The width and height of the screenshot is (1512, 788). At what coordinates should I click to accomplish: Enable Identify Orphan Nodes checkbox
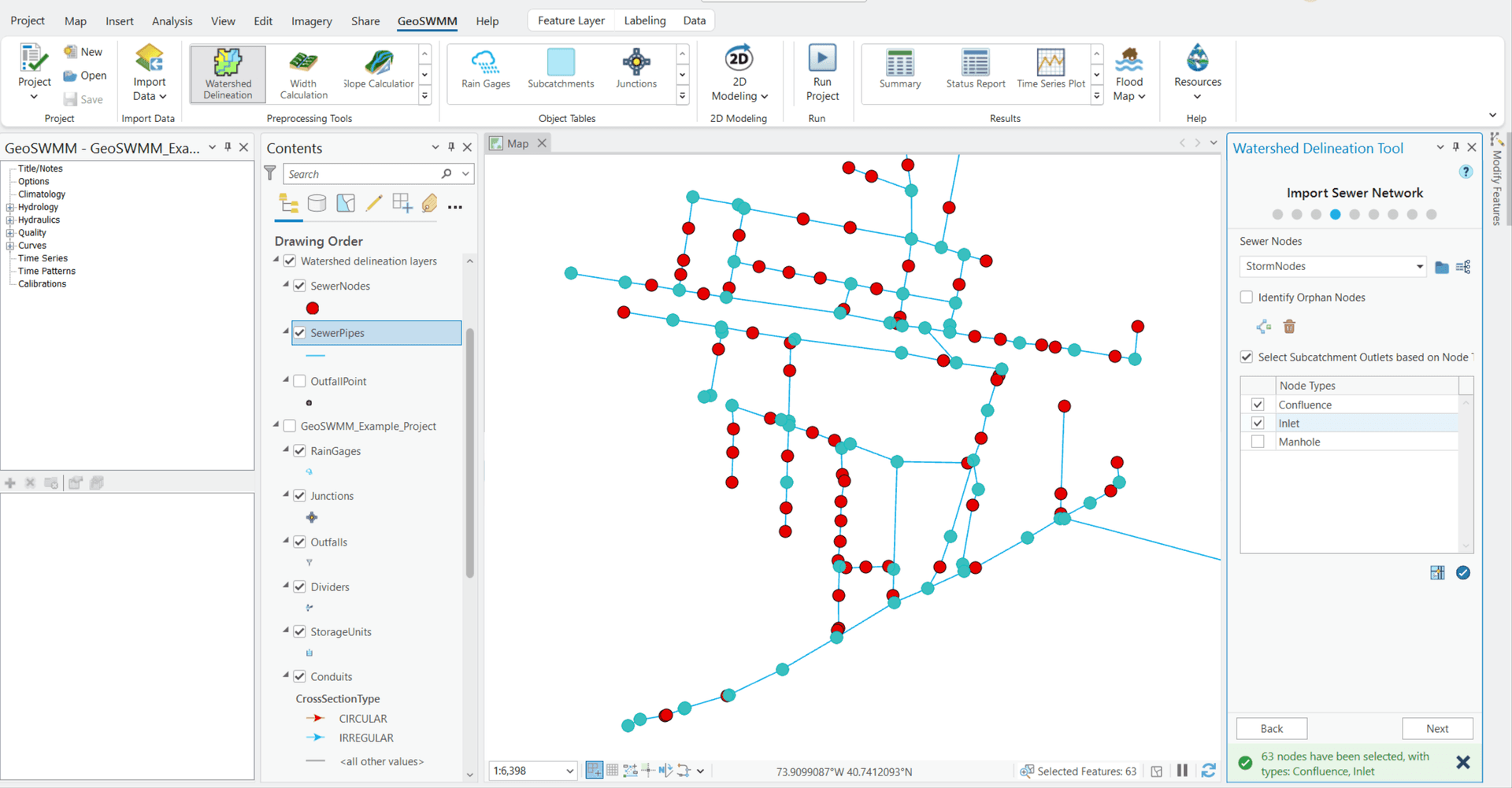click(1247, 298)
